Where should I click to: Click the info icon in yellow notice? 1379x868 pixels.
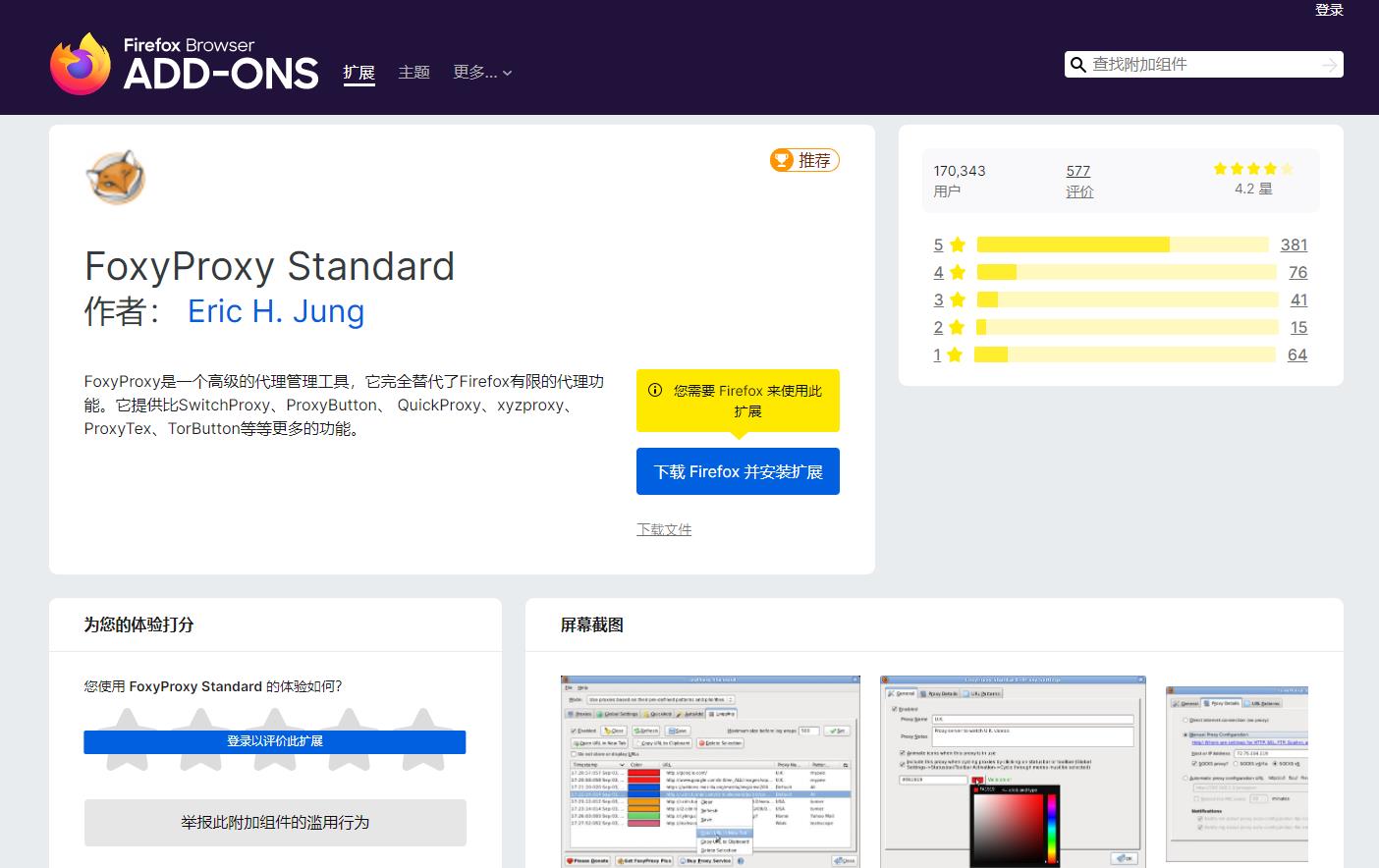(655, 390)
